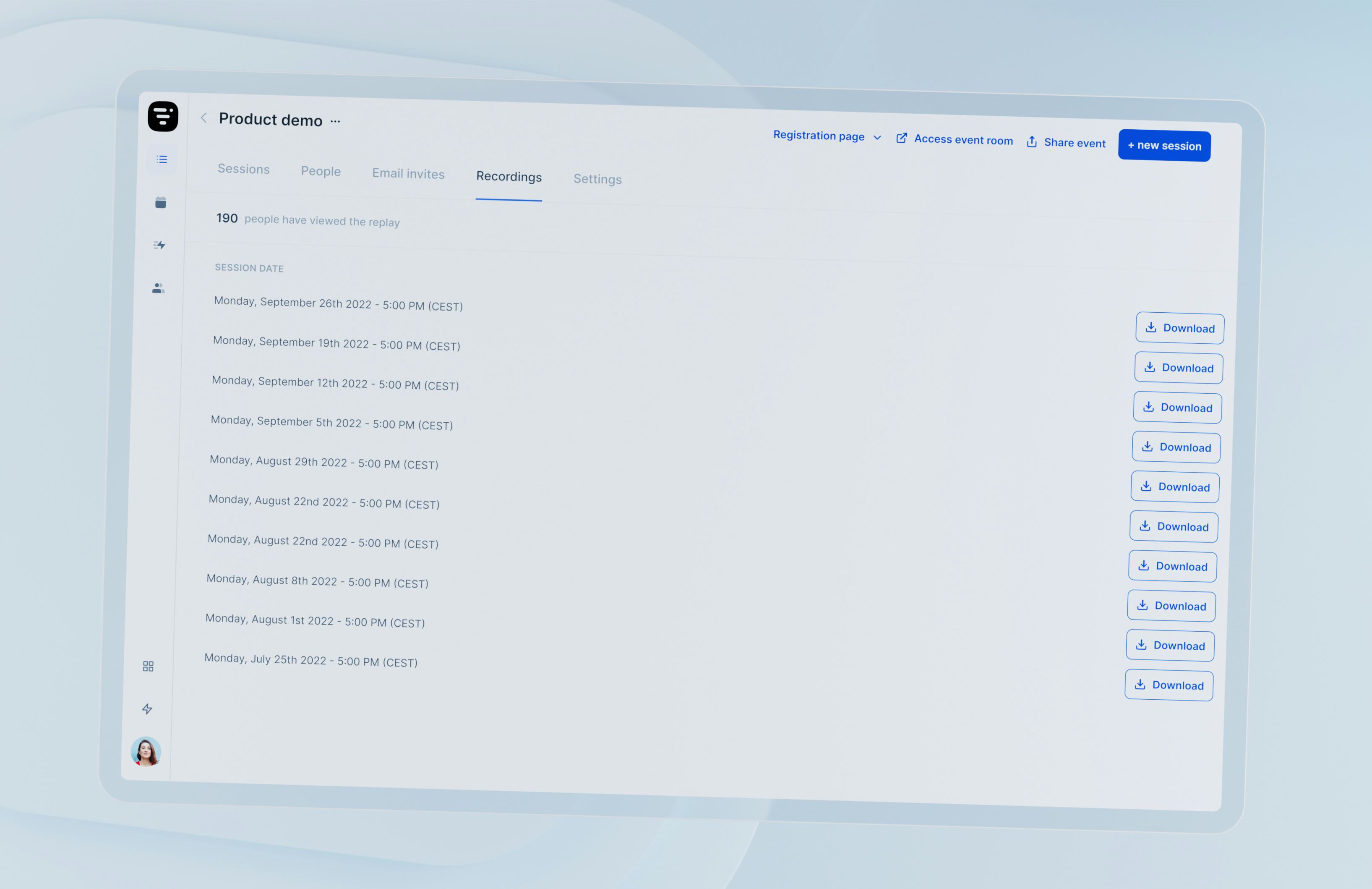Open the apps grid icon

point(148,667)
